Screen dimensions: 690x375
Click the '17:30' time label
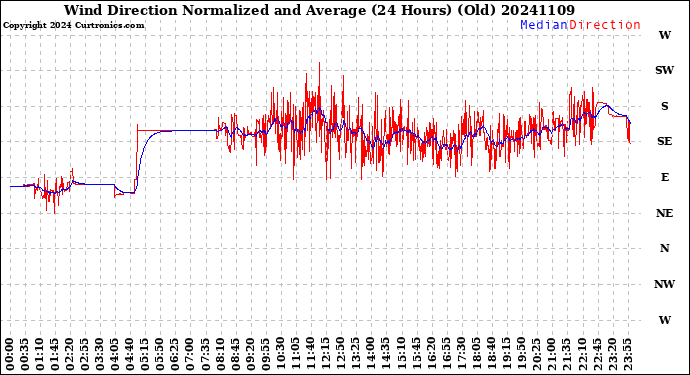(461, 354)
